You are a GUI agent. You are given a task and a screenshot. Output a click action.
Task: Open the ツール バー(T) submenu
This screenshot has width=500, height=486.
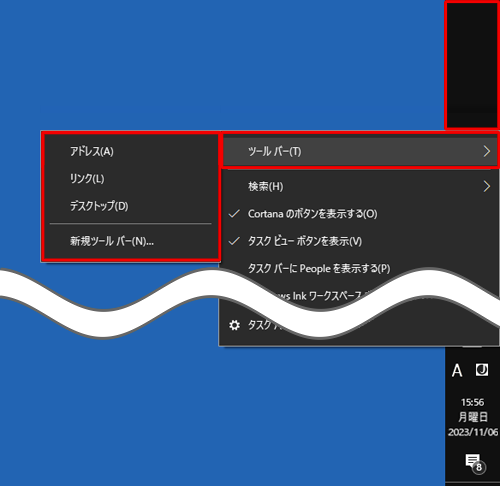pos(360,152)
